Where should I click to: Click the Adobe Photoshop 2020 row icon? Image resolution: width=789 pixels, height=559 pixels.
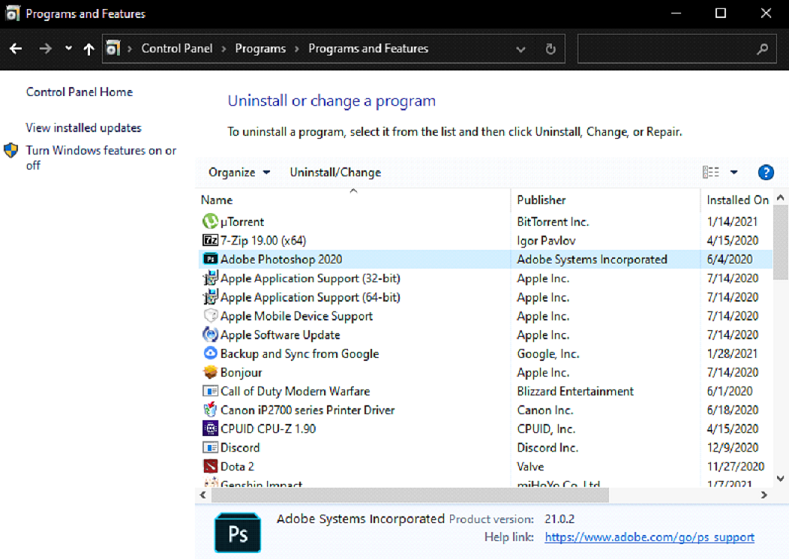[210, 259]
